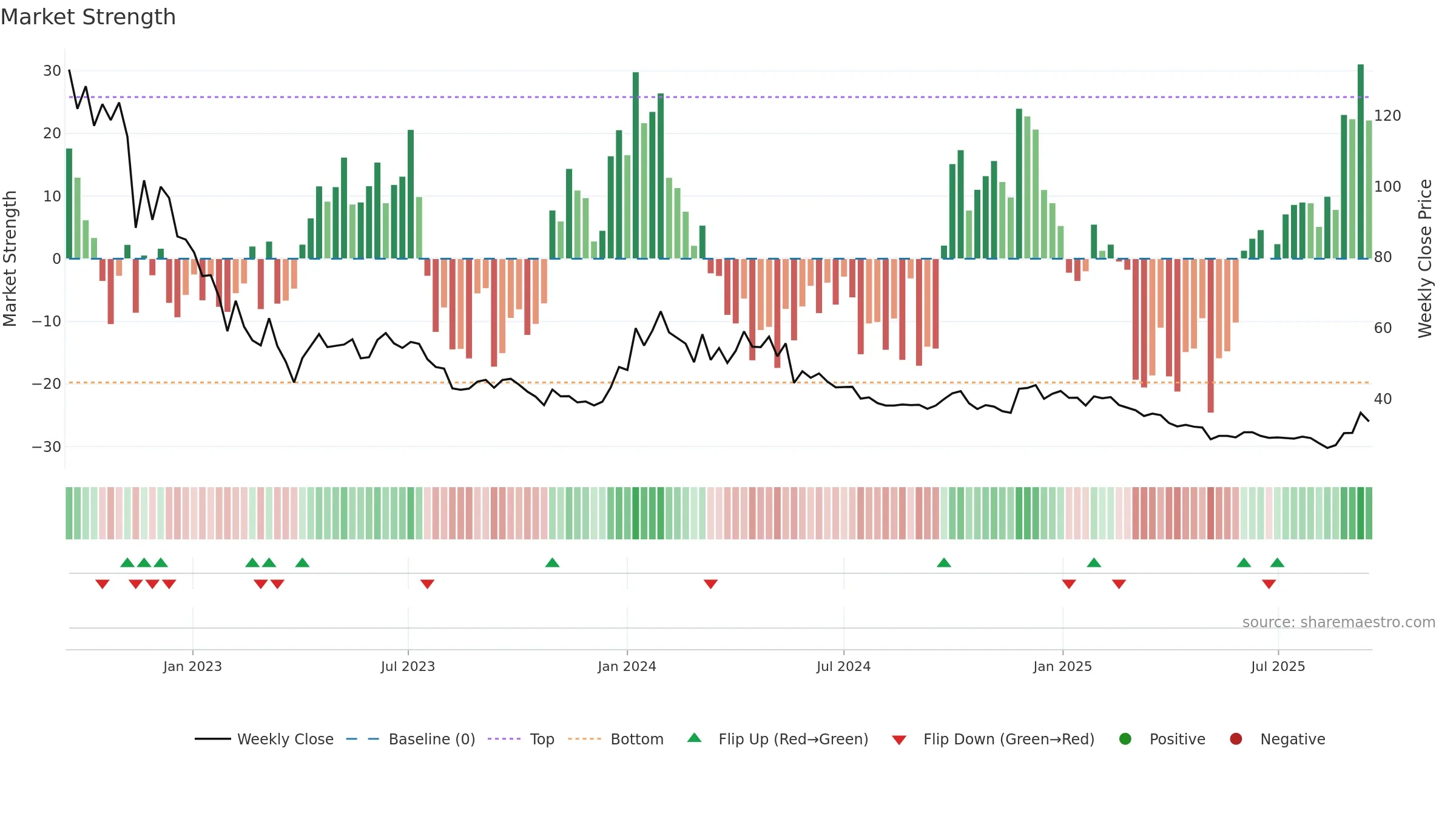Click the Market Strength y-axis title
Viewport: 1456px width, 819px height.
[10, 258]
